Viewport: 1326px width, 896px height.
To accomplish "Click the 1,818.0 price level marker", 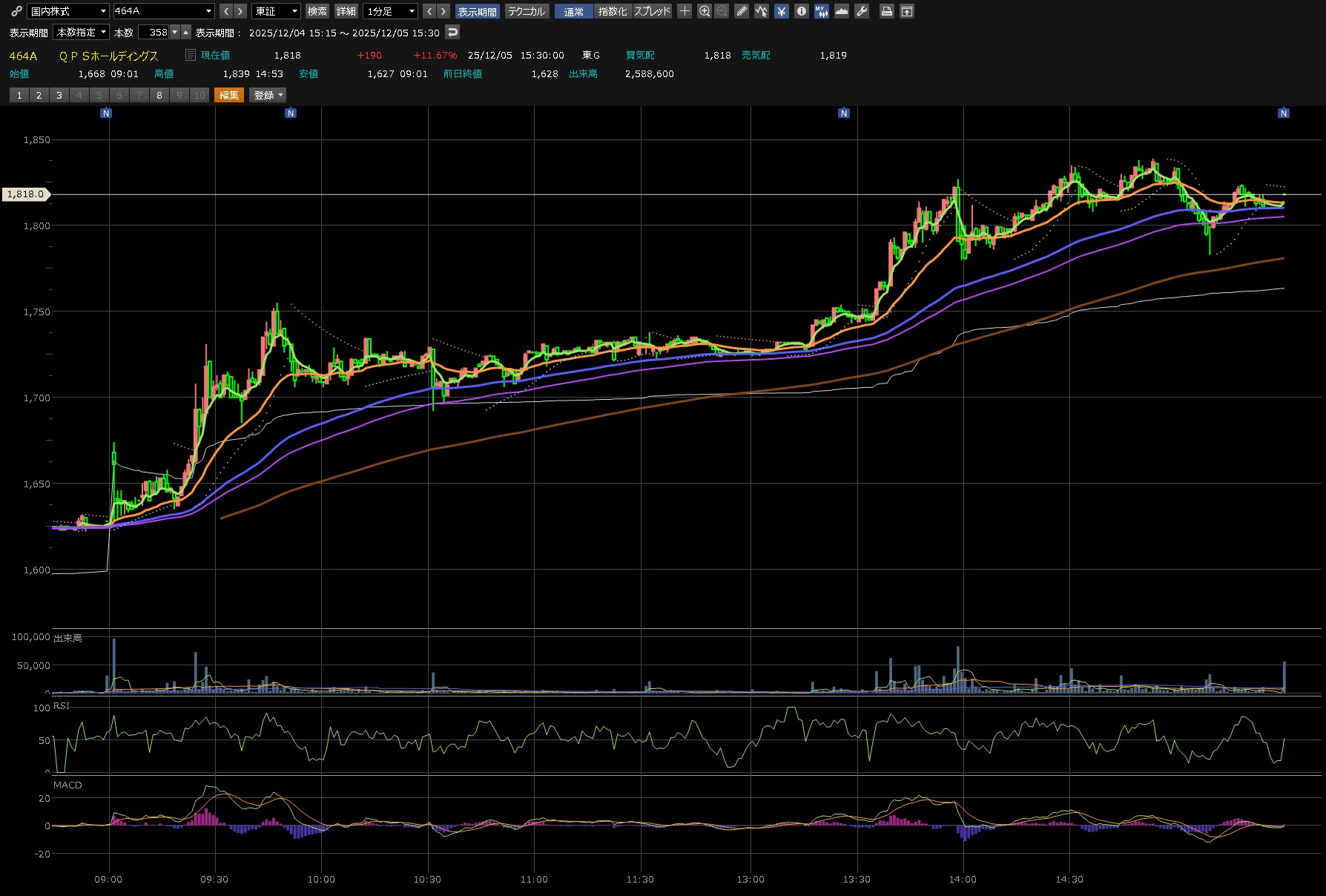I will click(26, 194).
